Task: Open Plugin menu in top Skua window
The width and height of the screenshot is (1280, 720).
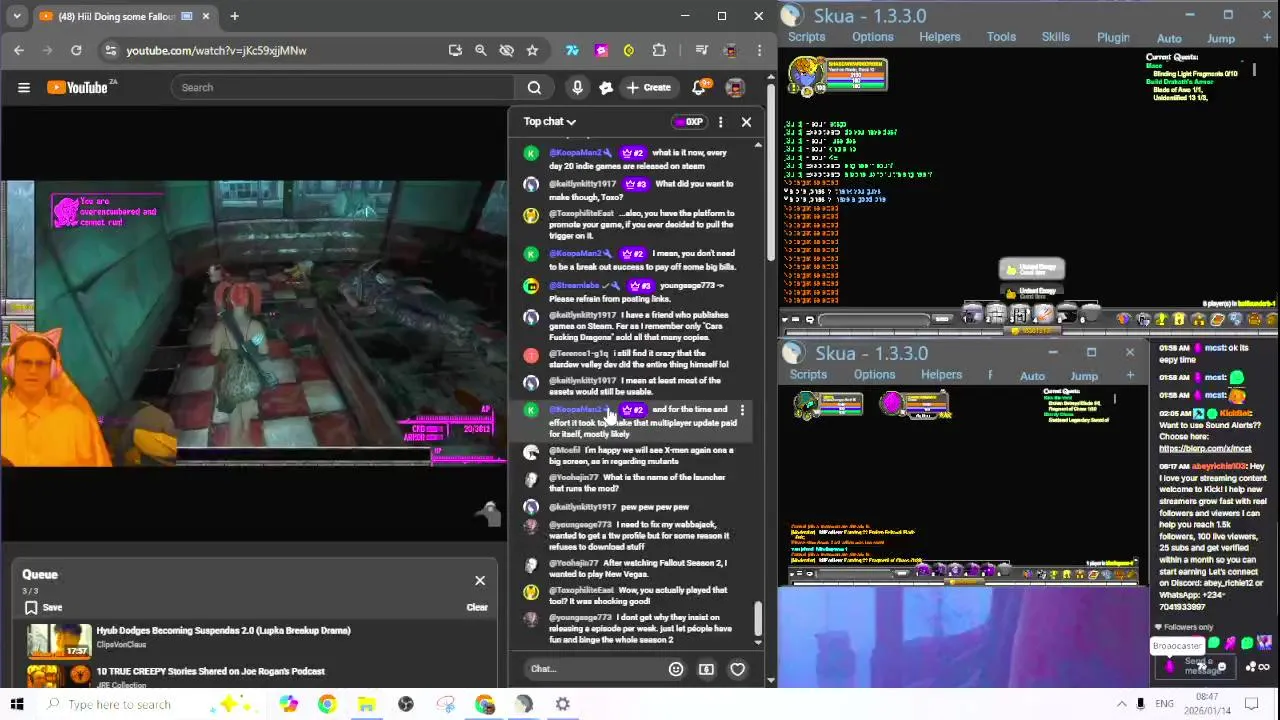Action: [1113, 37]
